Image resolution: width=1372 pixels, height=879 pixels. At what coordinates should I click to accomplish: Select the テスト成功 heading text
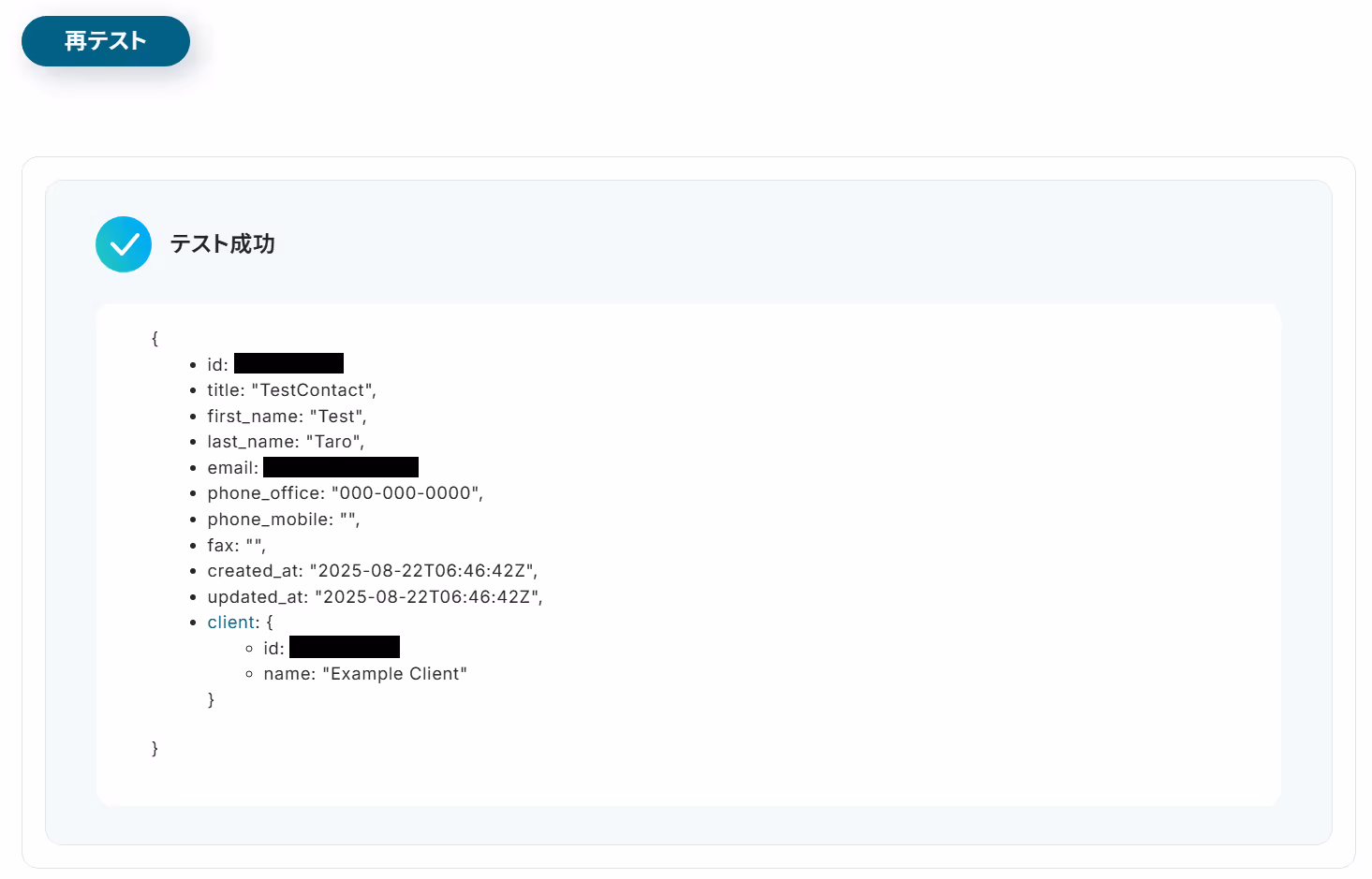[223, 244]
